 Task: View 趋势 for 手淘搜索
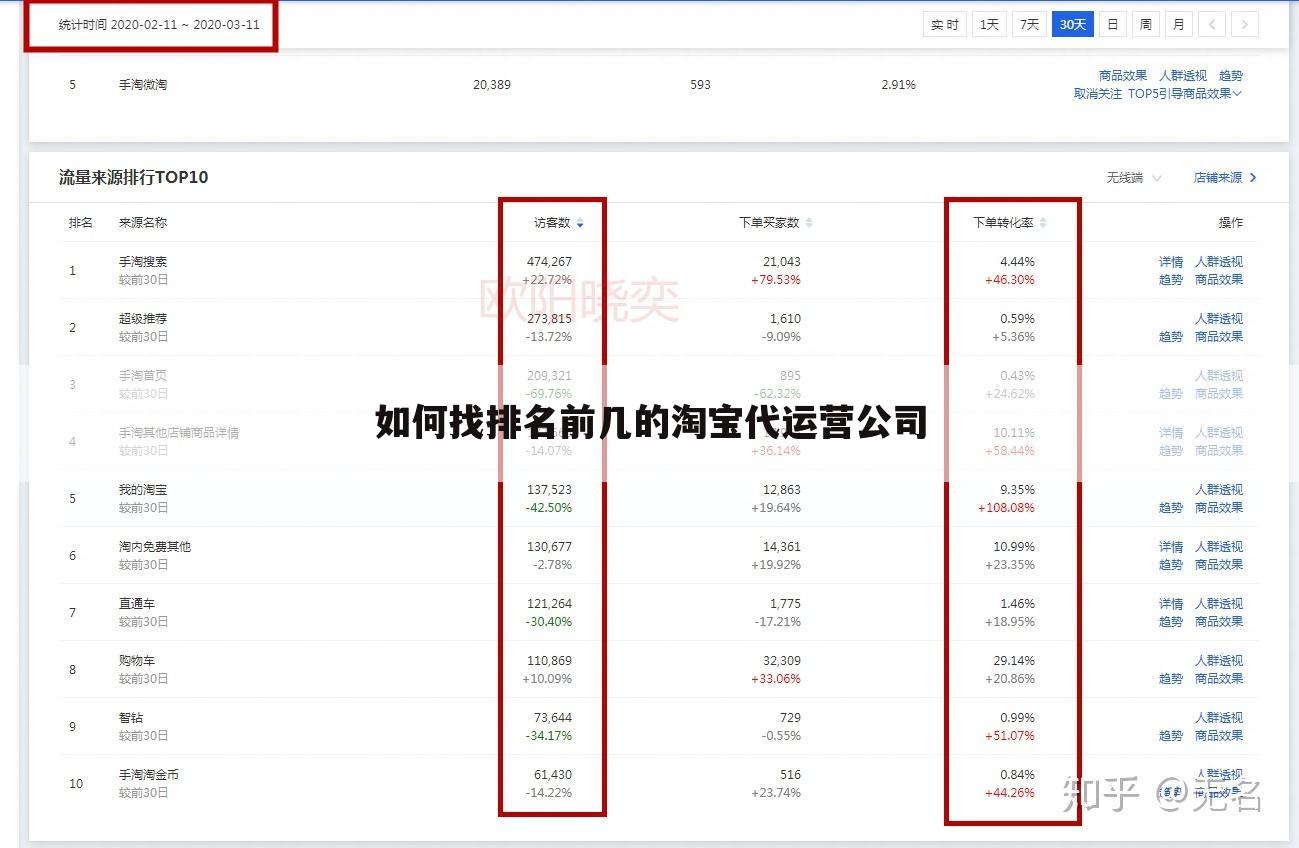(1171, 280)
